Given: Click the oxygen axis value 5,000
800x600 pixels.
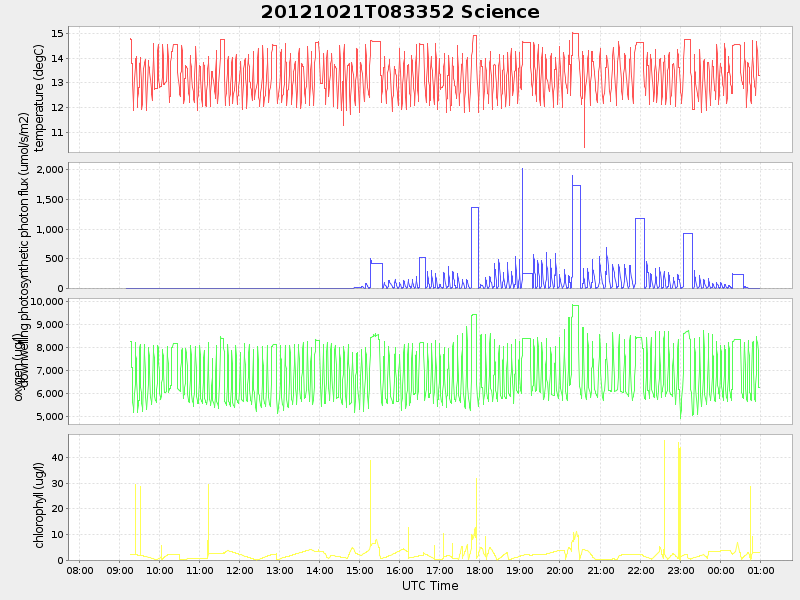Looking at the screenshot, I should [x=49, y=416].
